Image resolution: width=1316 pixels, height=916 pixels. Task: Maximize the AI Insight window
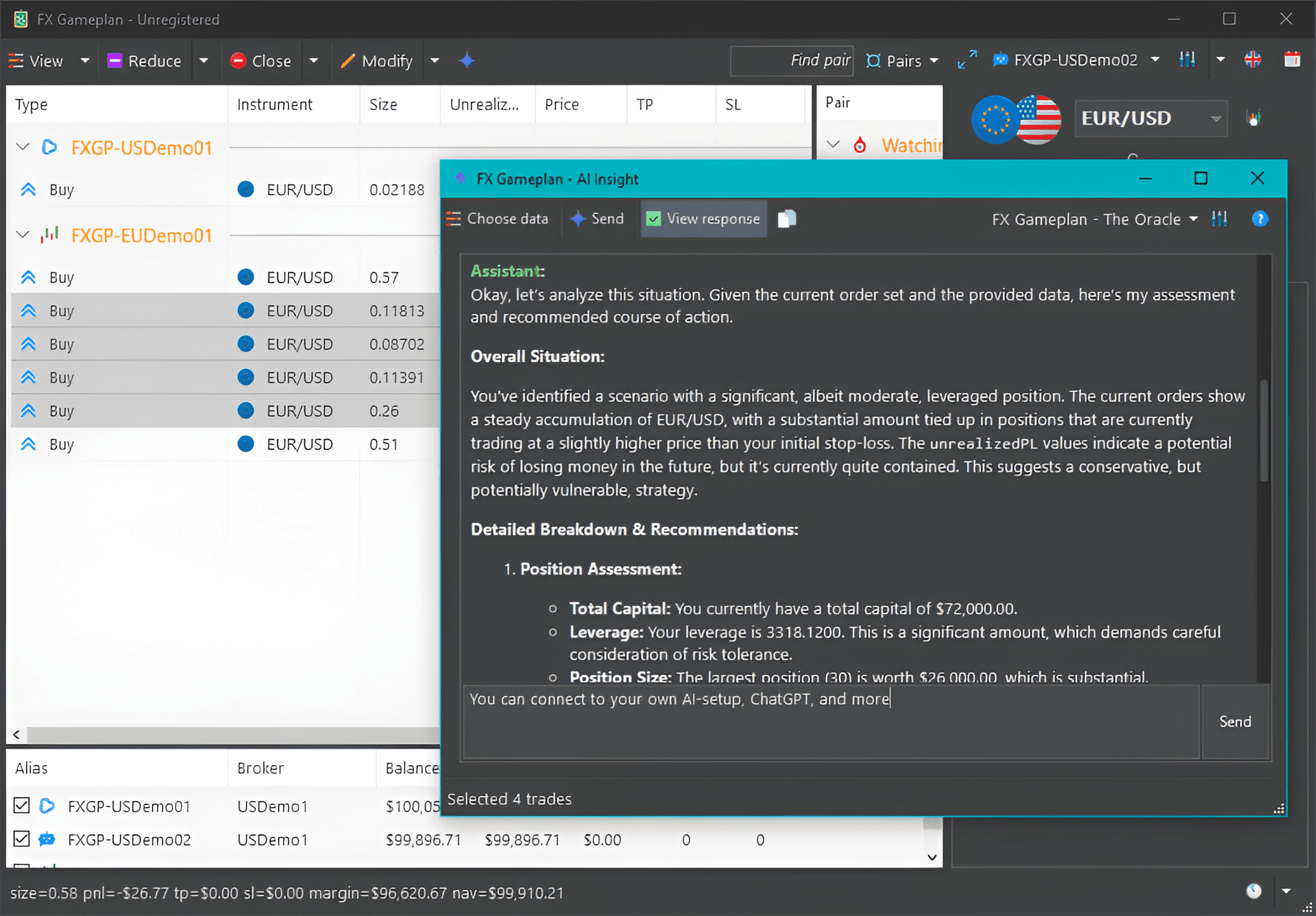1201,178
